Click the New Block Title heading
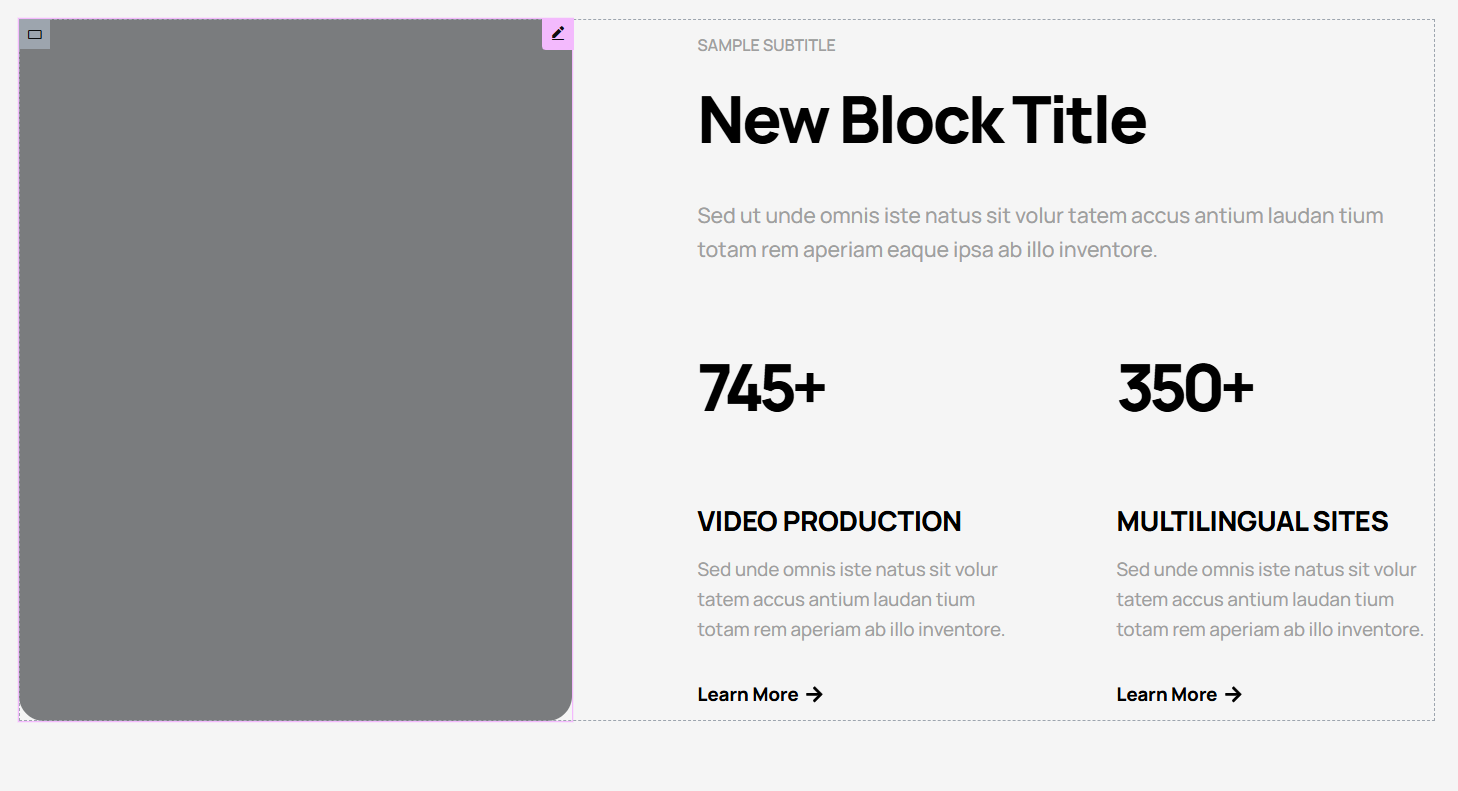 tap(922, 120)
